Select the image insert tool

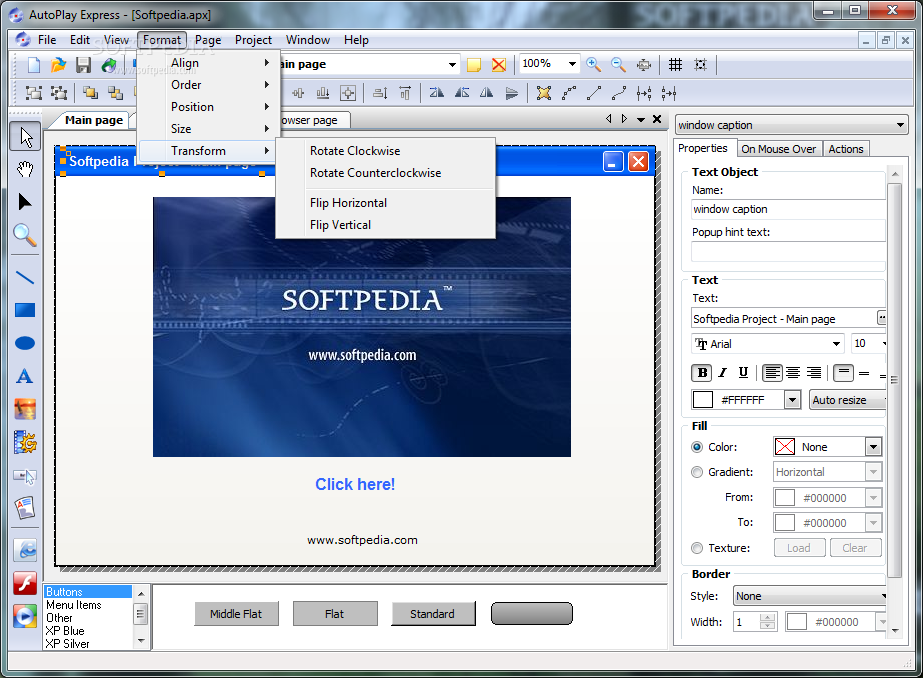25,409
